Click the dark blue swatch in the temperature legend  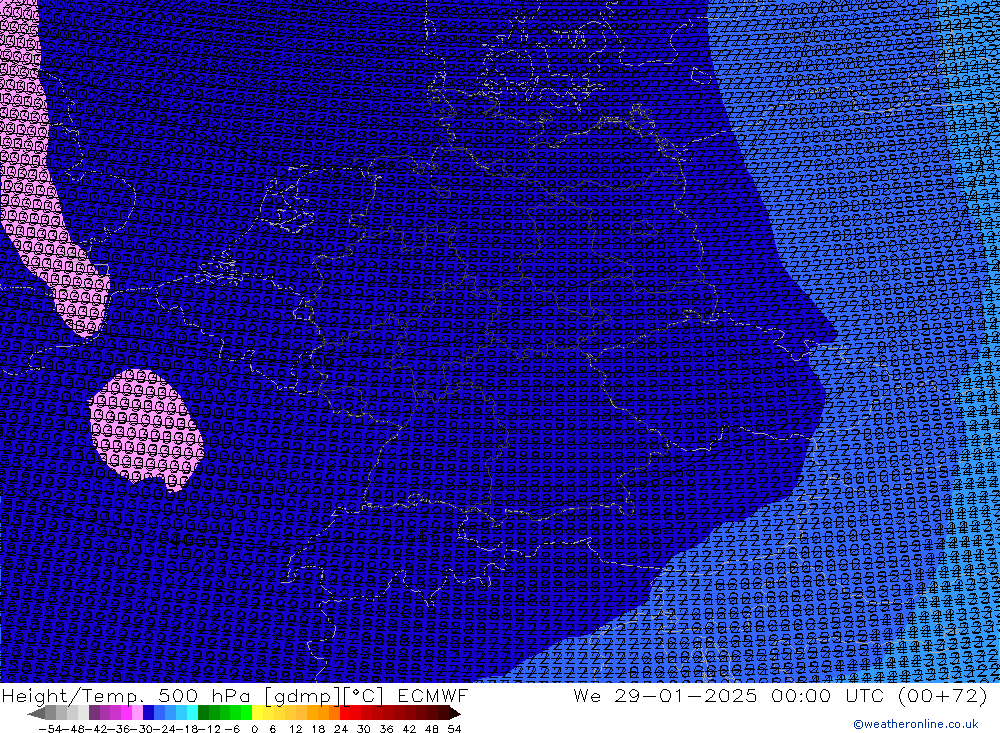[148, 713]
